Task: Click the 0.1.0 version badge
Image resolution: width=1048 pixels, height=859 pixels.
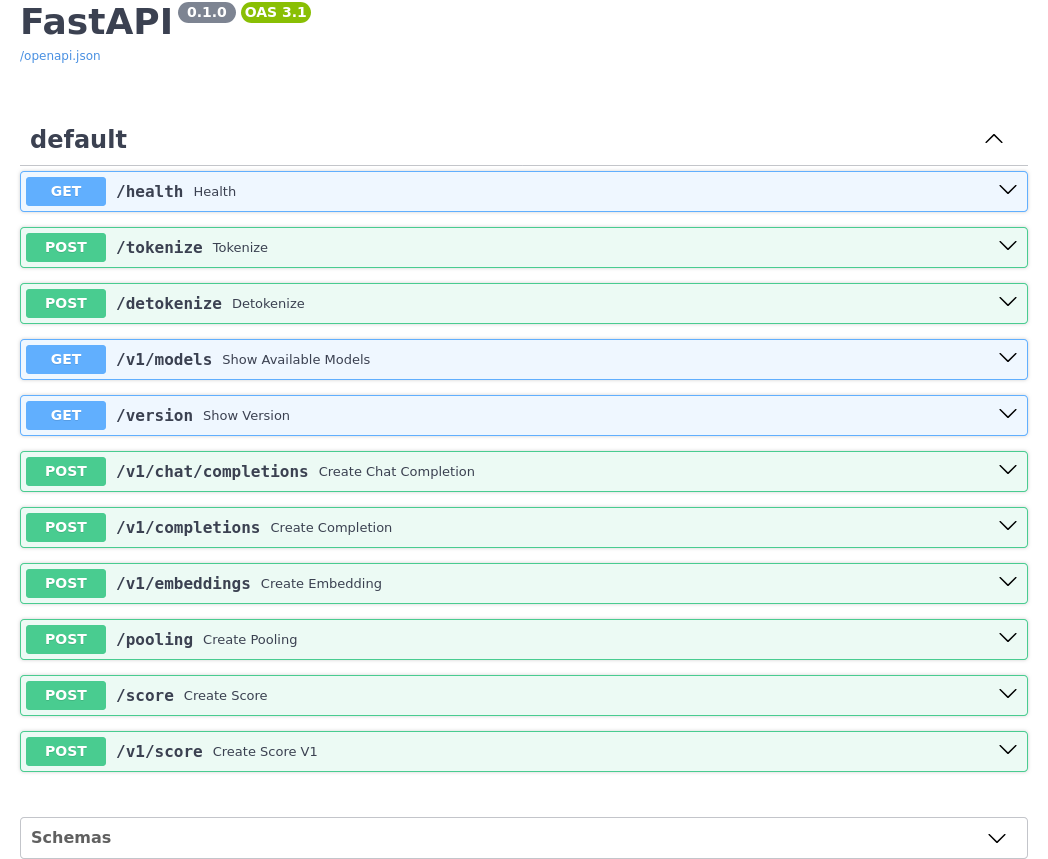Action: (207, 13)
